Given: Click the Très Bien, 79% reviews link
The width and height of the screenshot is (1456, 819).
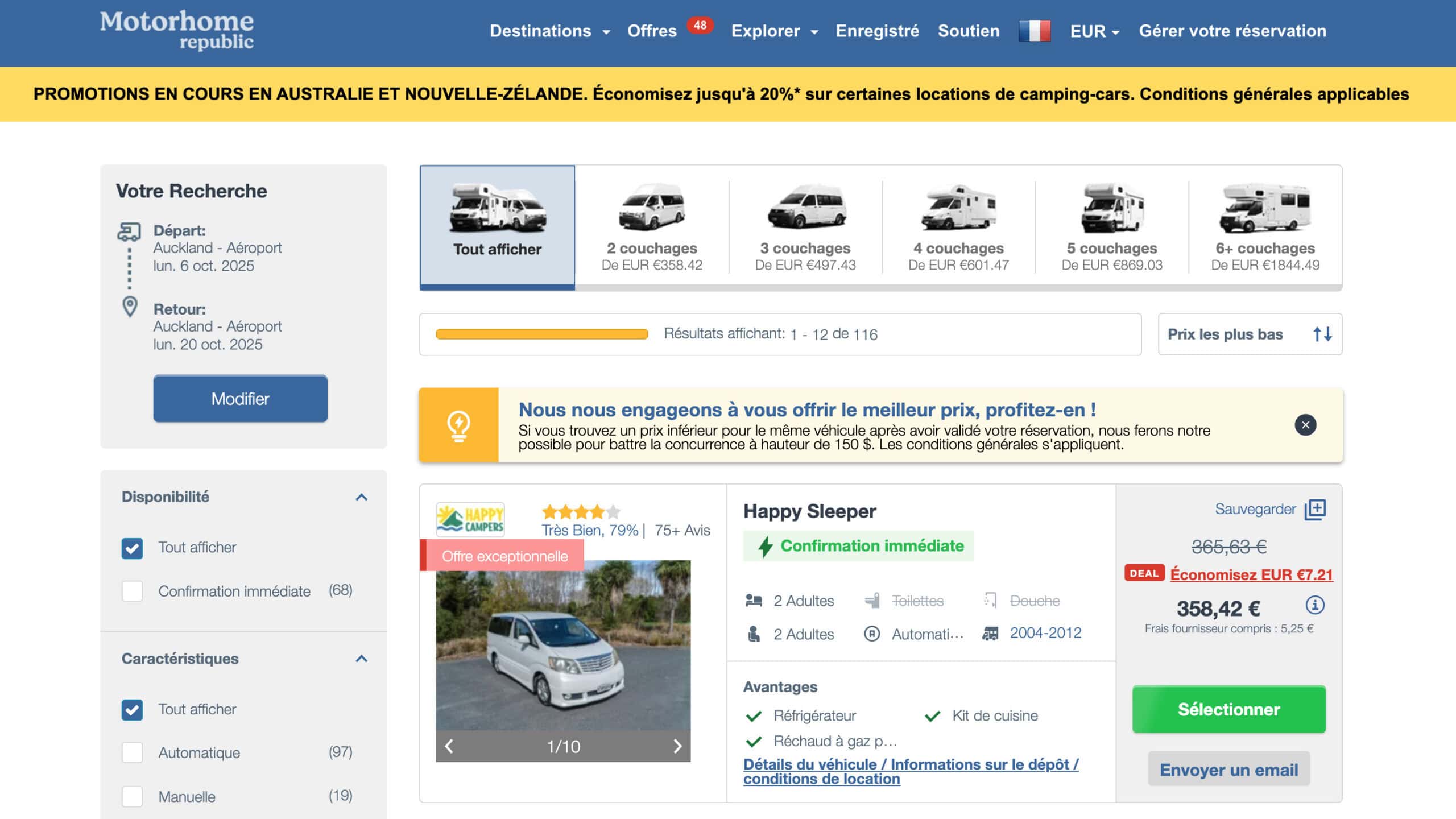Looking at the screenshot, I should pyautogui.click(x=590, y=531).
